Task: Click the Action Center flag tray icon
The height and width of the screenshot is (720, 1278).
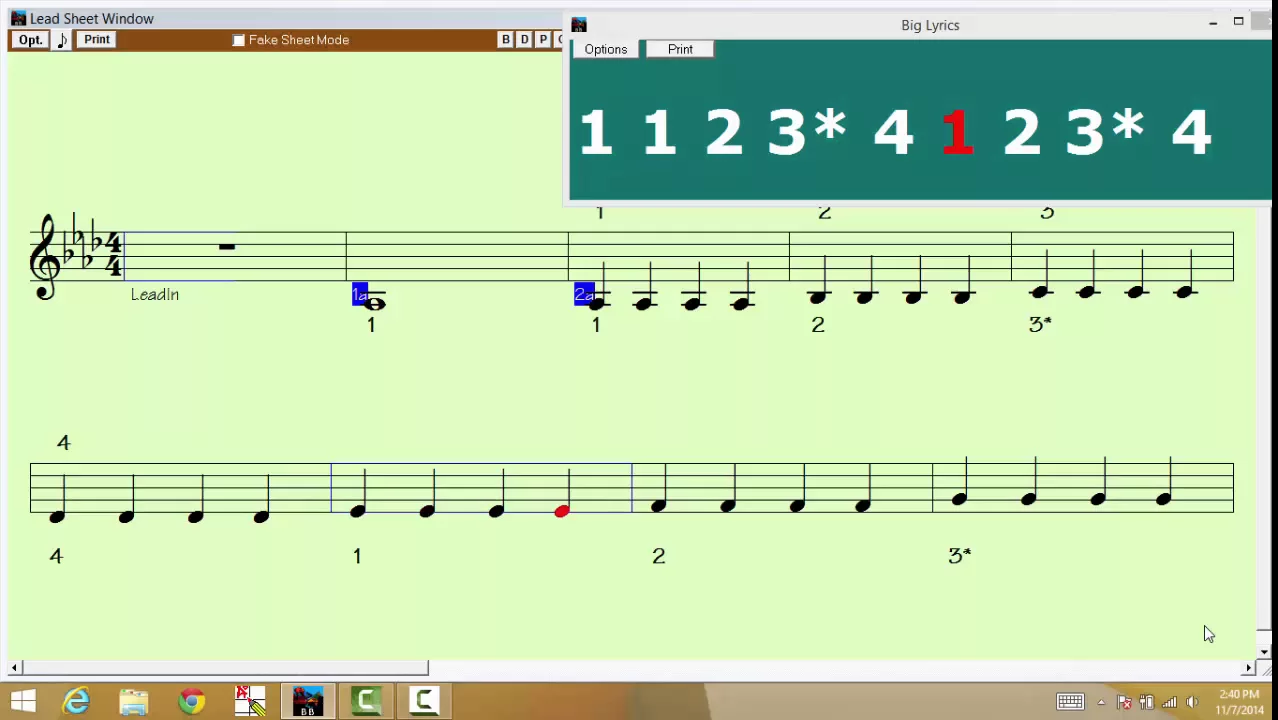Action: (1124, 702)
